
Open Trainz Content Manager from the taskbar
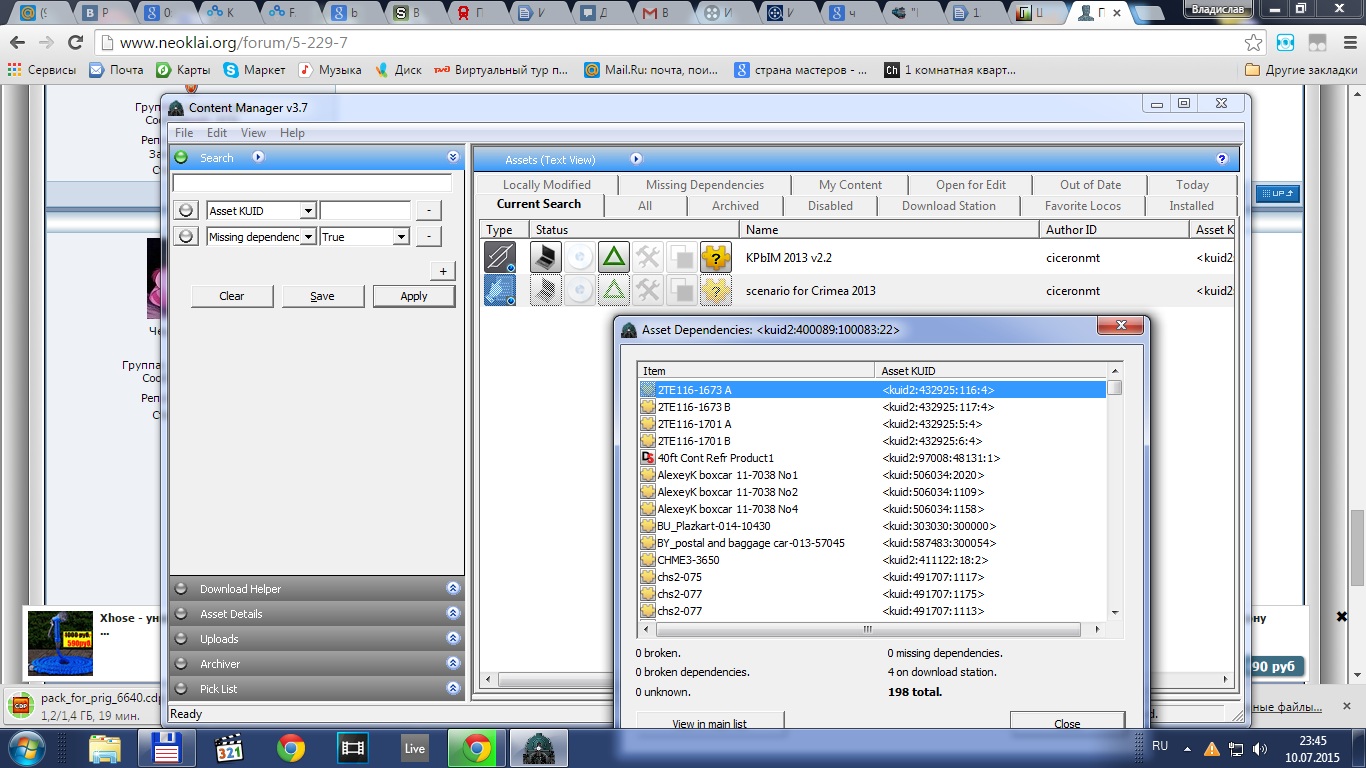(x=540, y=748)
